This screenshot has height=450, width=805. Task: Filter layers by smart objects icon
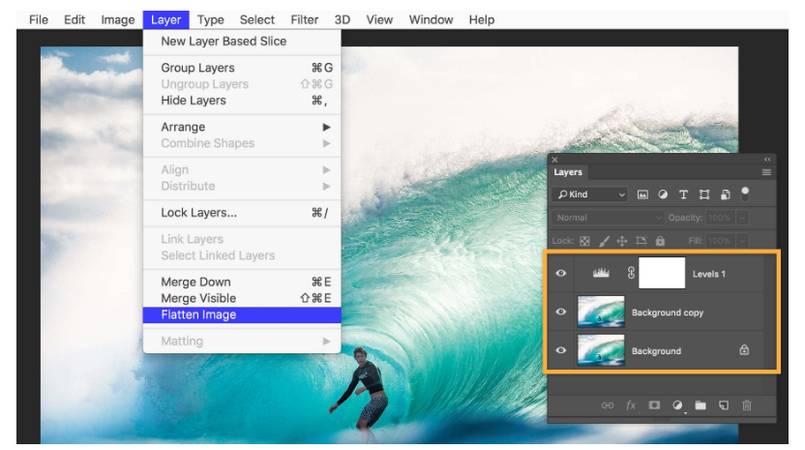coord(725,194)
